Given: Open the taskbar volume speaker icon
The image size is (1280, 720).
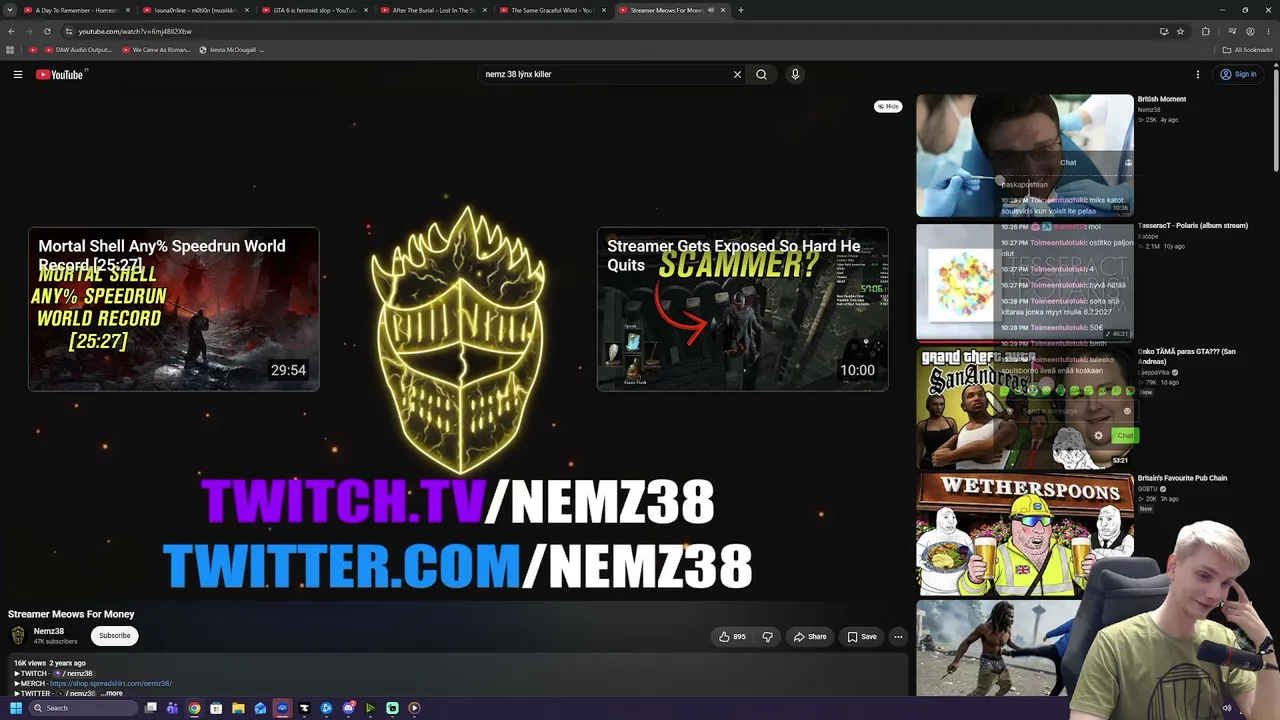Looking at the screenshot, I should pyautogui.click(x=1227, y=708).
